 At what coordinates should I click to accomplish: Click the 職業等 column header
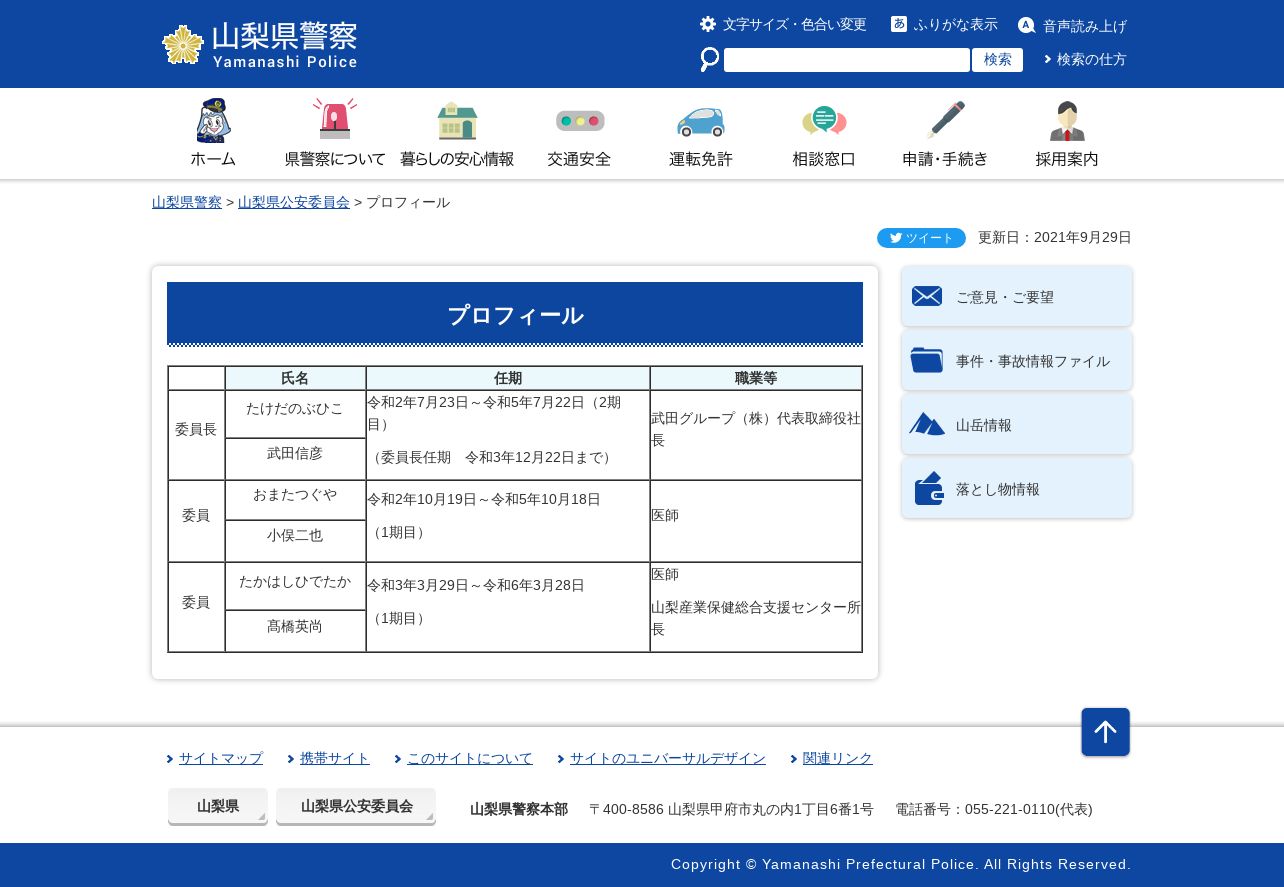click(x=756, y=378)
